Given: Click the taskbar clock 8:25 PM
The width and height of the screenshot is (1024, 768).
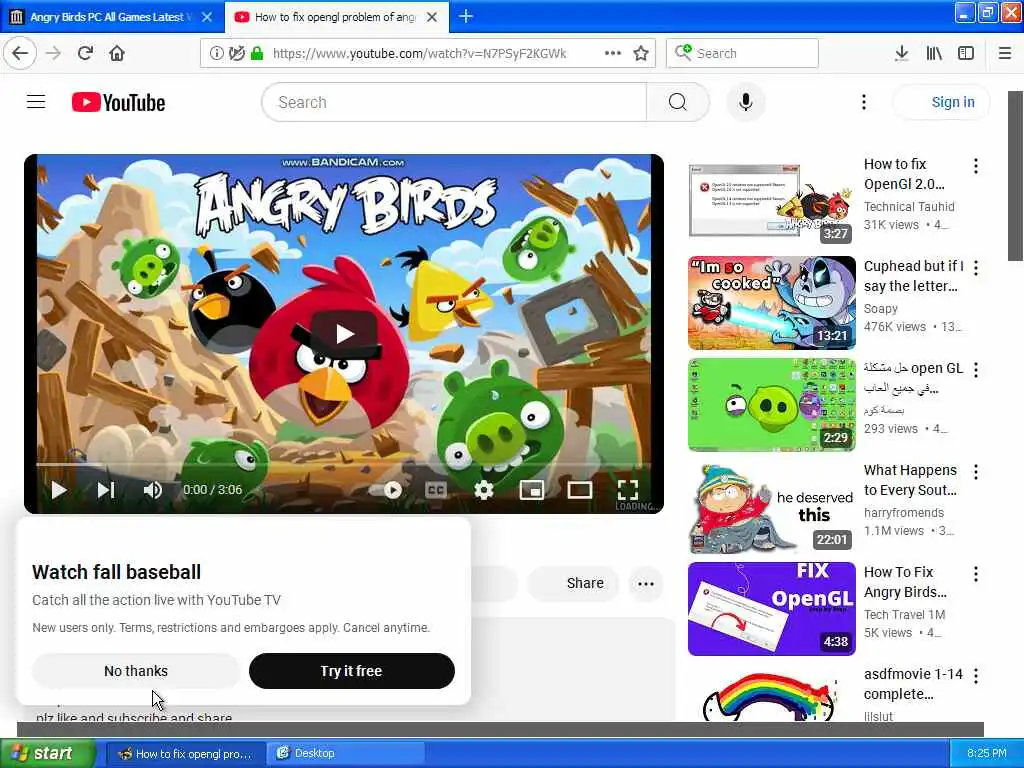Looking at the screenshot, I should [987, 753].
